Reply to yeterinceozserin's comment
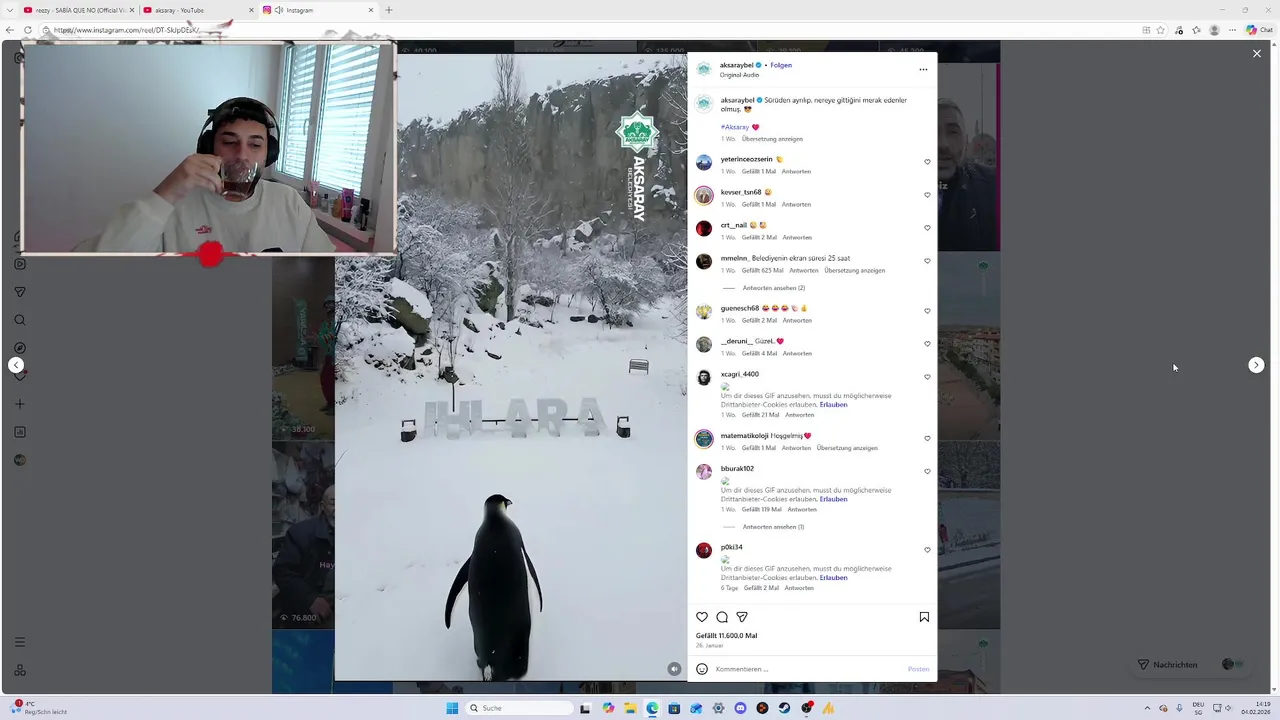The height and width of the screenshot is (720, 1280). [796, 171]
